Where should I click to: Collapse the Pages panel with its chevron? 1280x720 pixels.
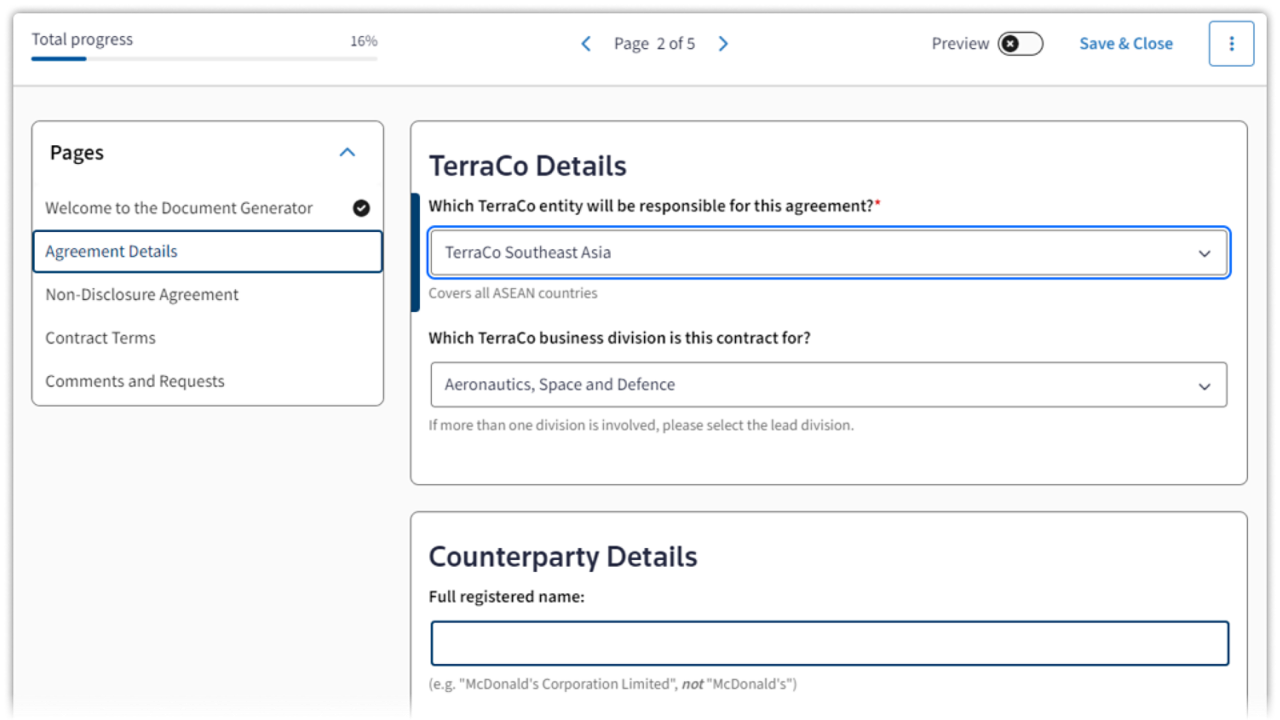347,153
